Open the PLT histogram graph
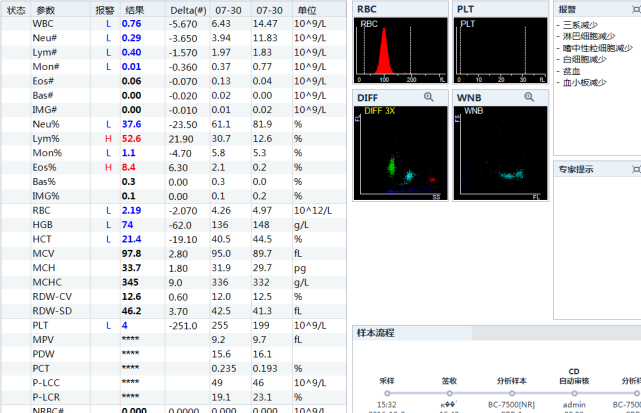The width and height of the screenshot is (641, 413). point(500,51)
